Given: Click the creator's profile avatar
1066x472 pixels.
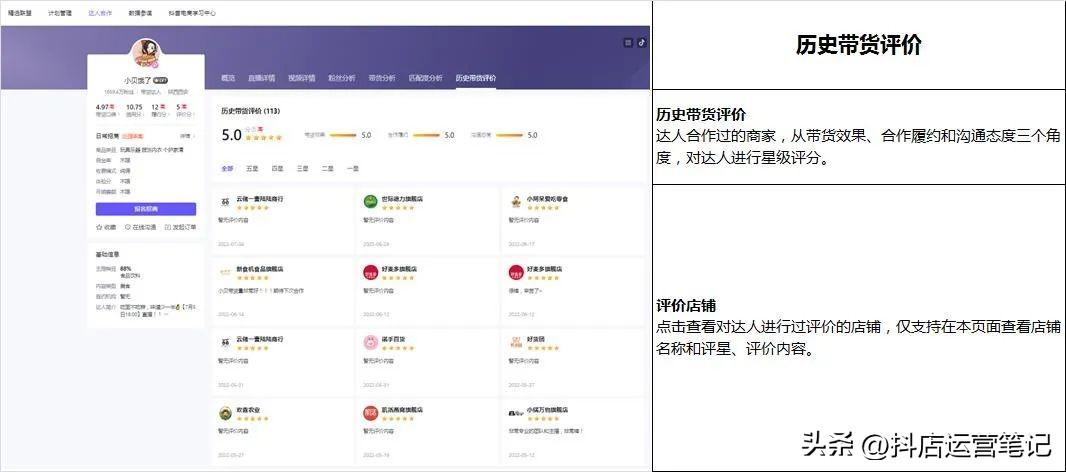Looking at the screenshot, I should pos(145,53).
